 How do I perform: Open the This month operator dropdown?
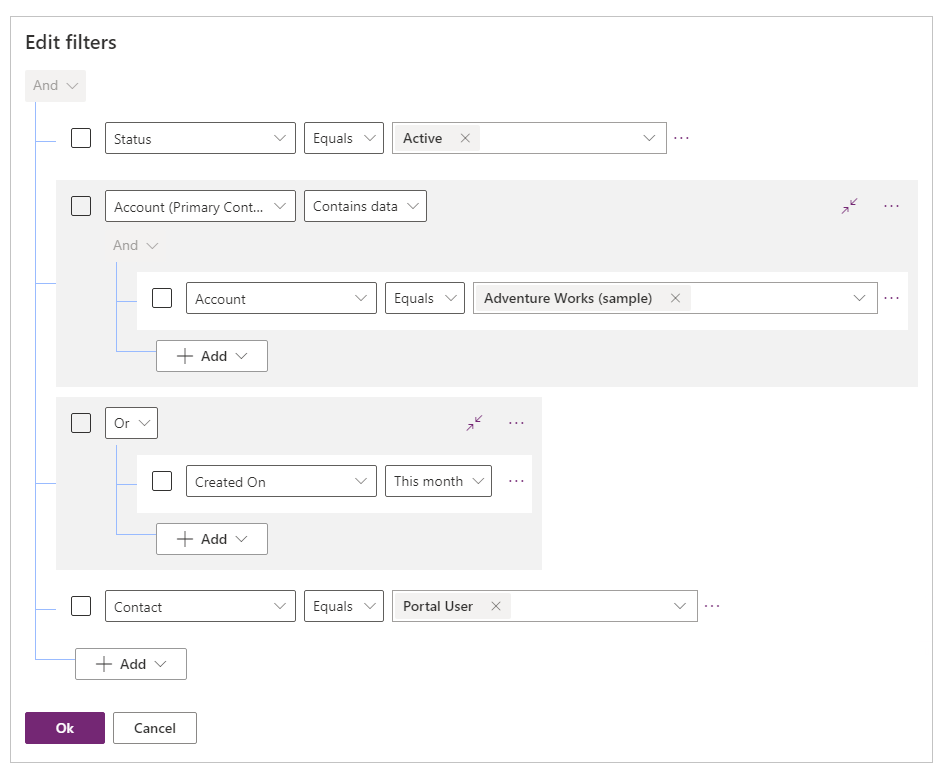438,481
